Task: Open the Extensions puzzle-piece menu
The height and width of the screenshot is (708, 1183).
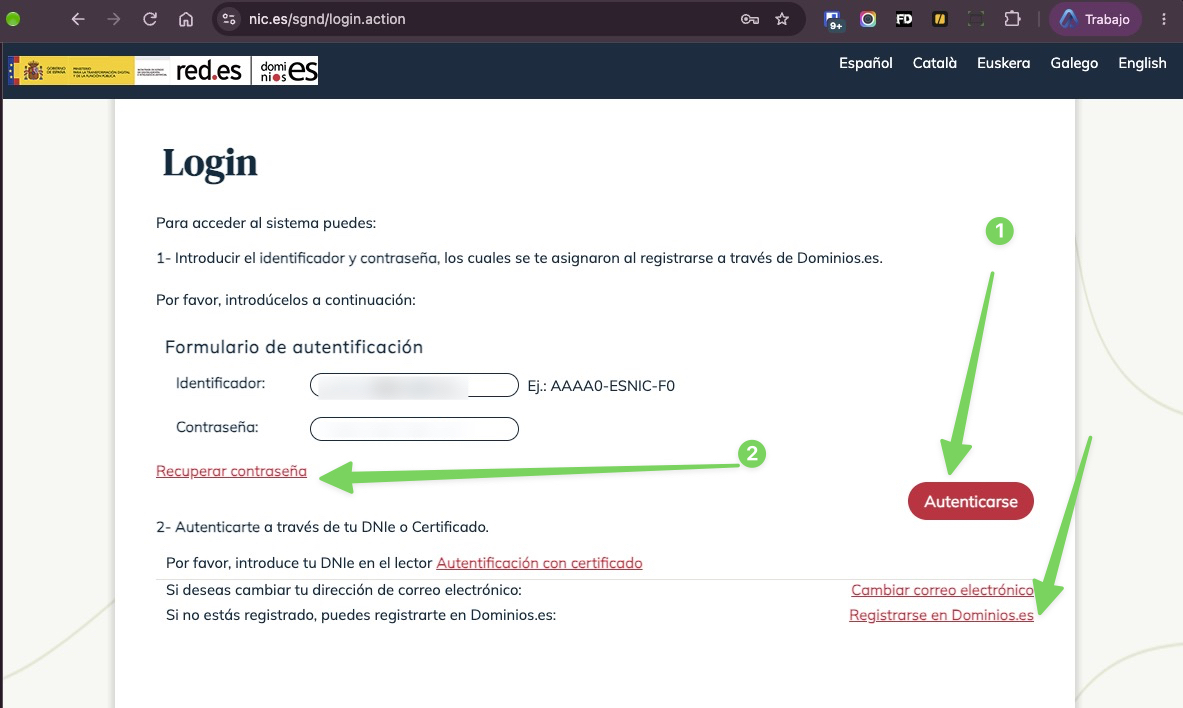Action: tap(1012, 19)
